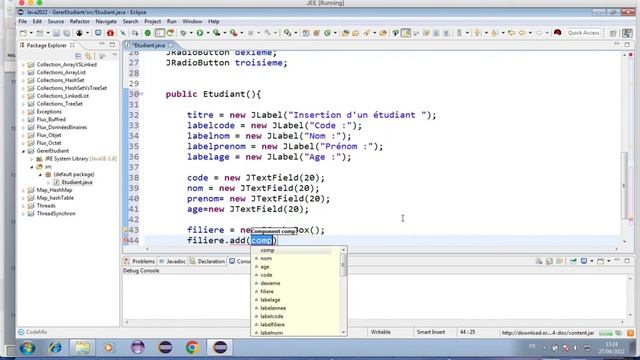Screen dimensions: 640x360
Task: Open the Source menu
Action: 56,21
